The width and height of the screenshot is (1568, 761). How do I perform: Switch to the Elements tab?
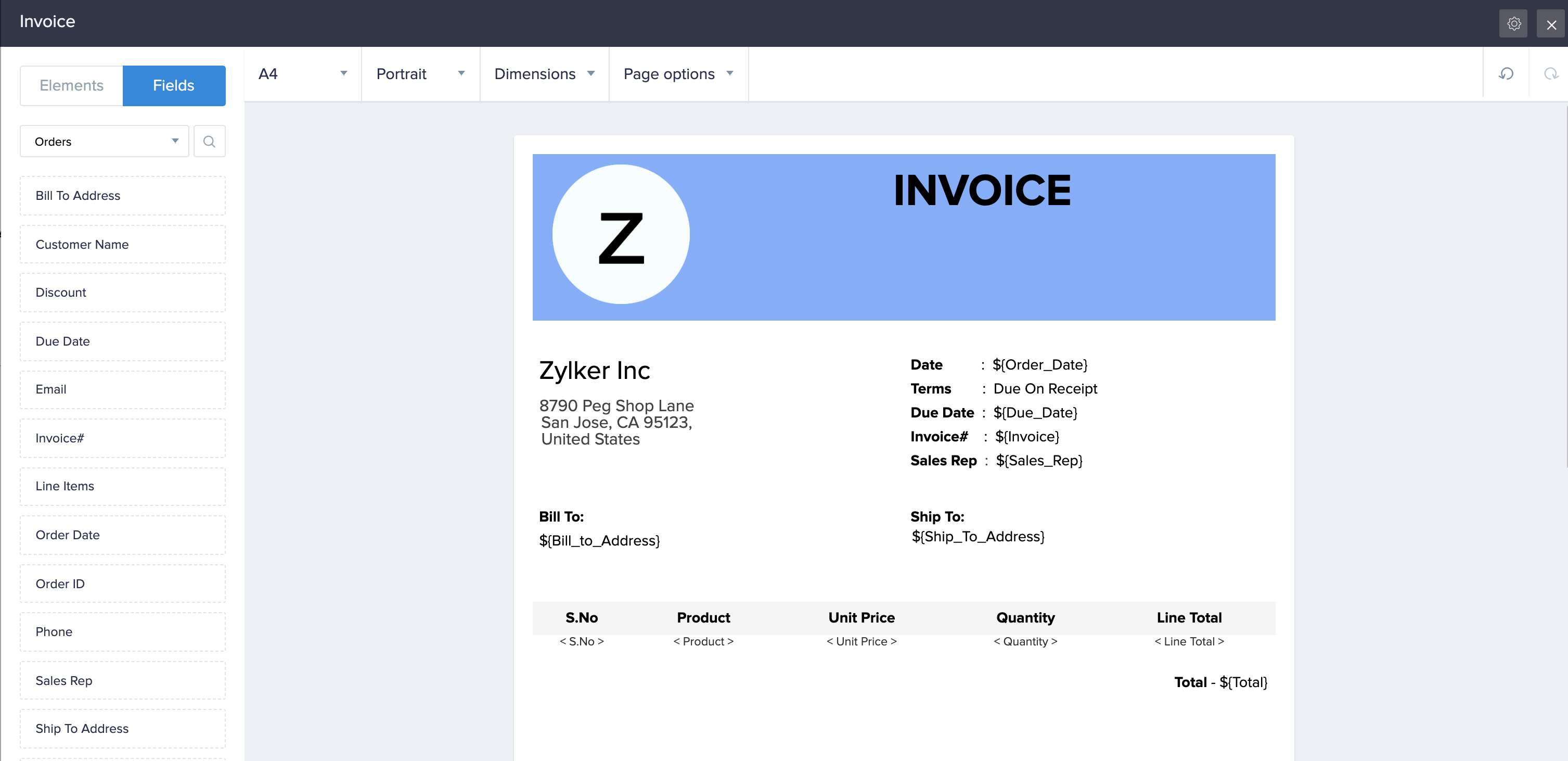click(71, 86)
